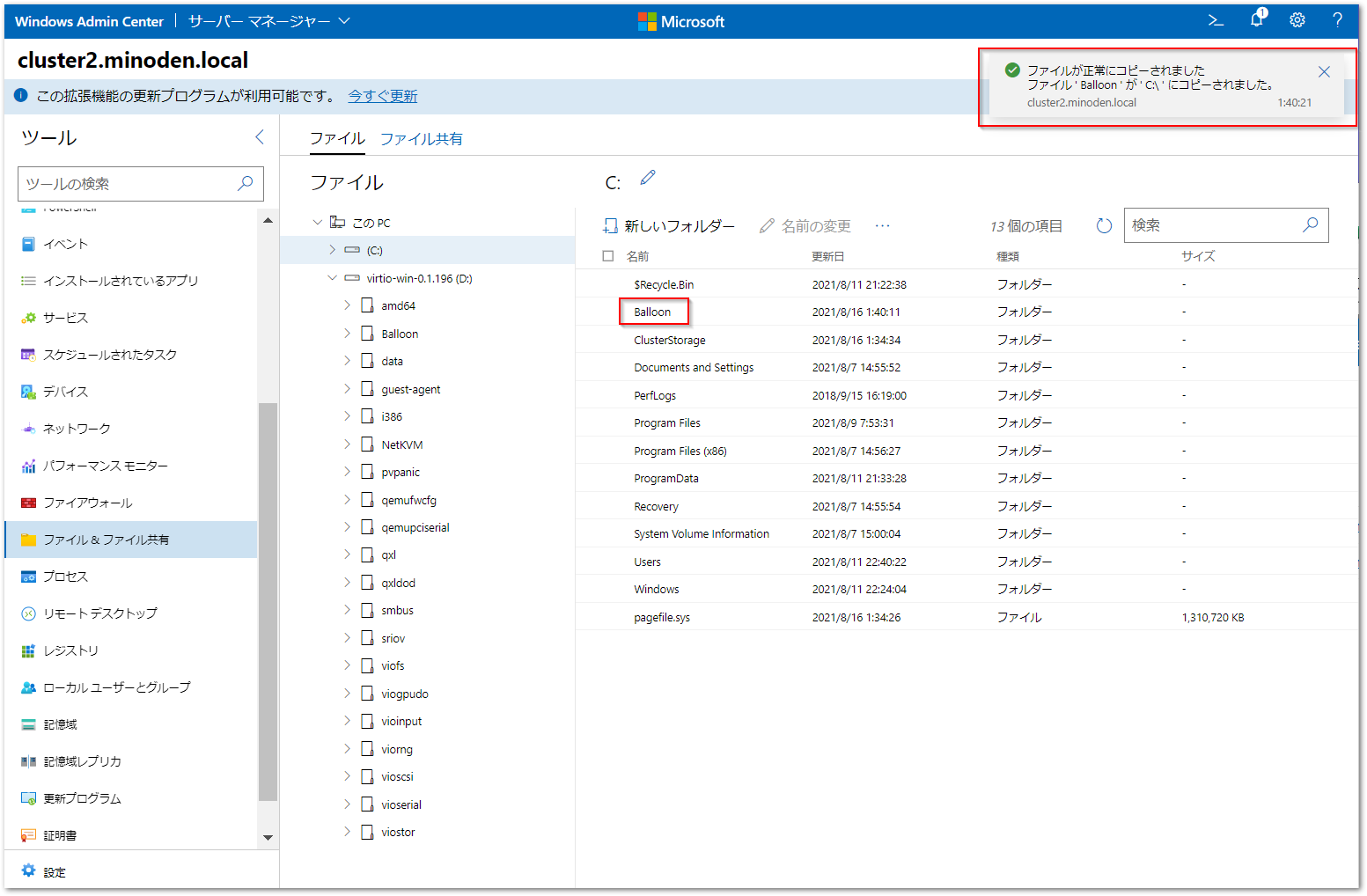Click the 名前の変更 button
The image size is (1367, 896).
point(805,226)
